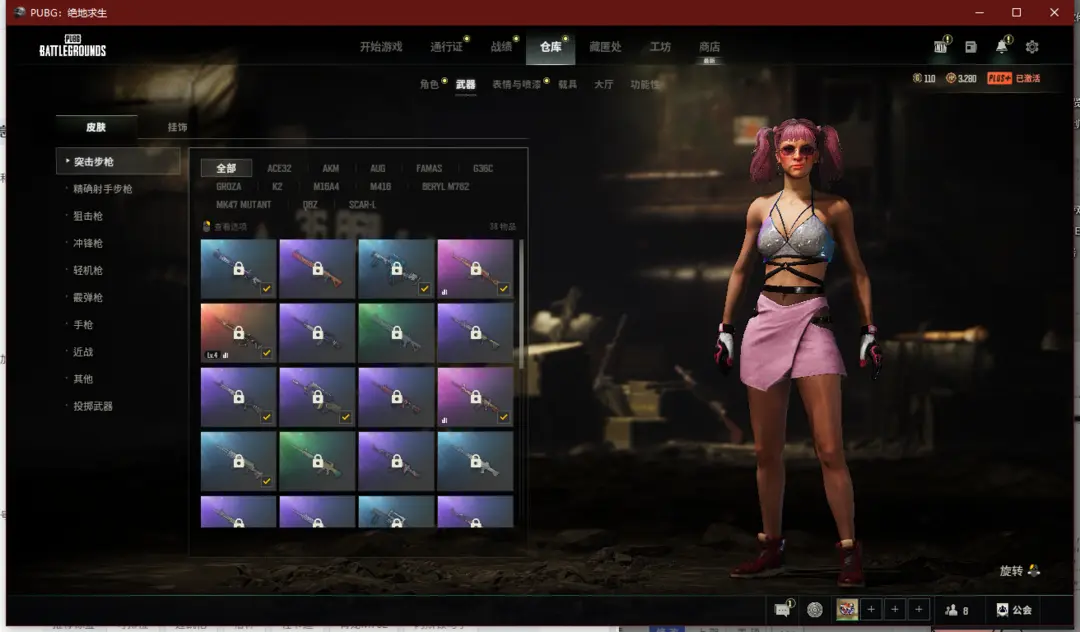1080x632 pixels.
Task: Click the mouse icon beside 查看选项
Action: click(x=206, y=227)
